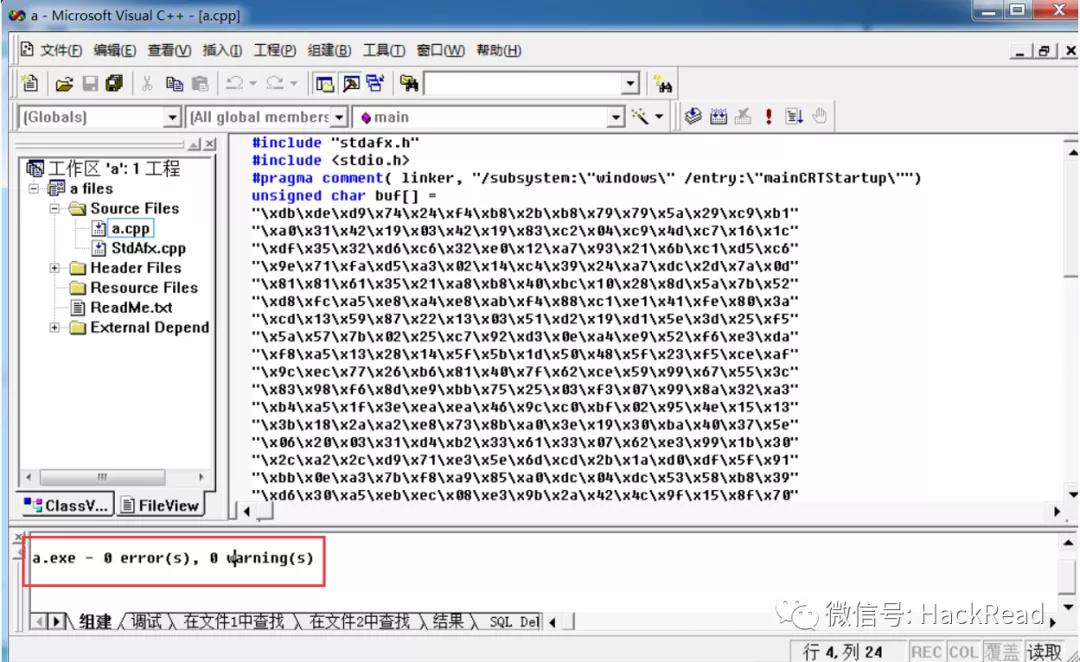The image size is (1080, 662).
Task: Toggle the Output window visibility icon
Action: (x=353, y=83)
